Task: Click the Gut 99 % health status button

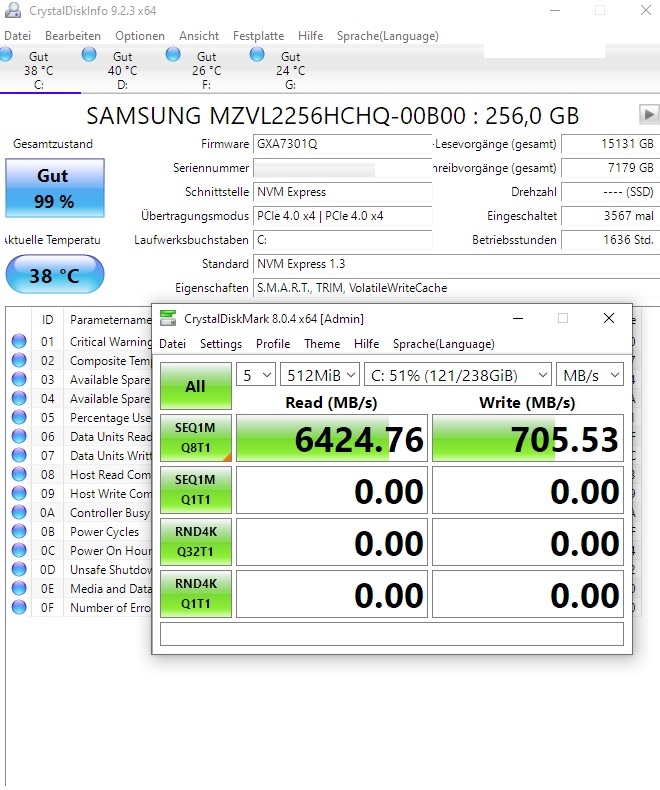Action: coord(55,188)
